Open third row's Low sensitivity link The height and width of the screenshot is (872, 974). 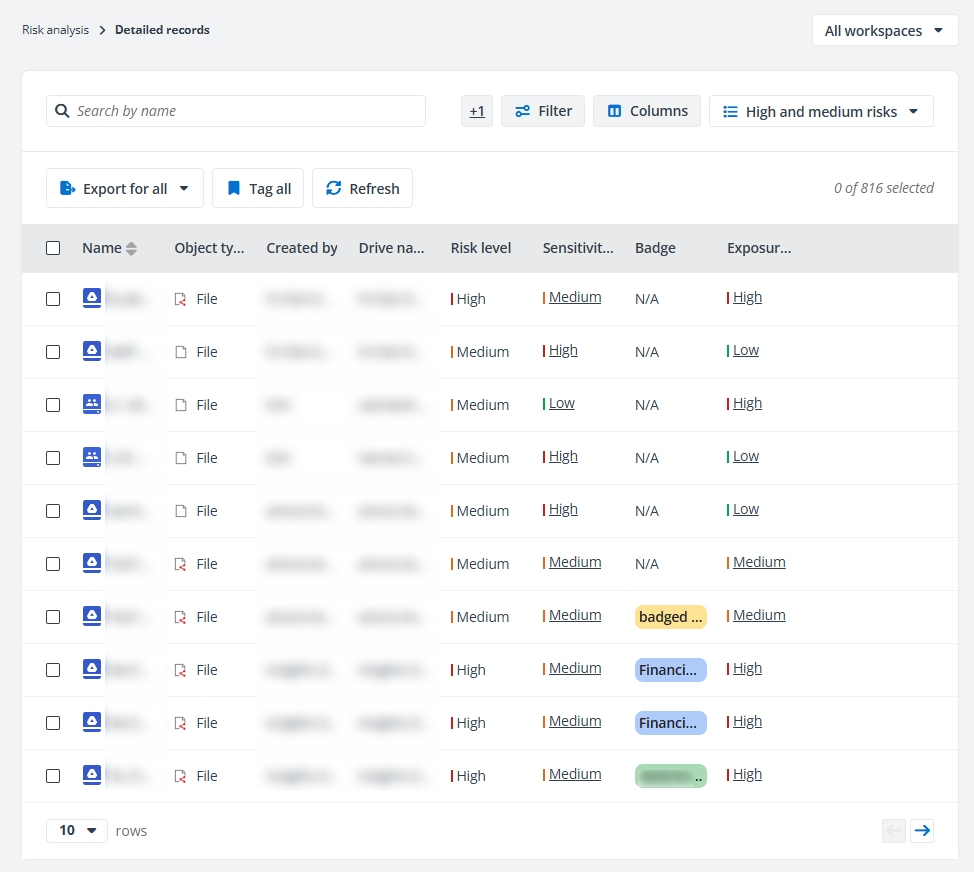tap(562, 404)
